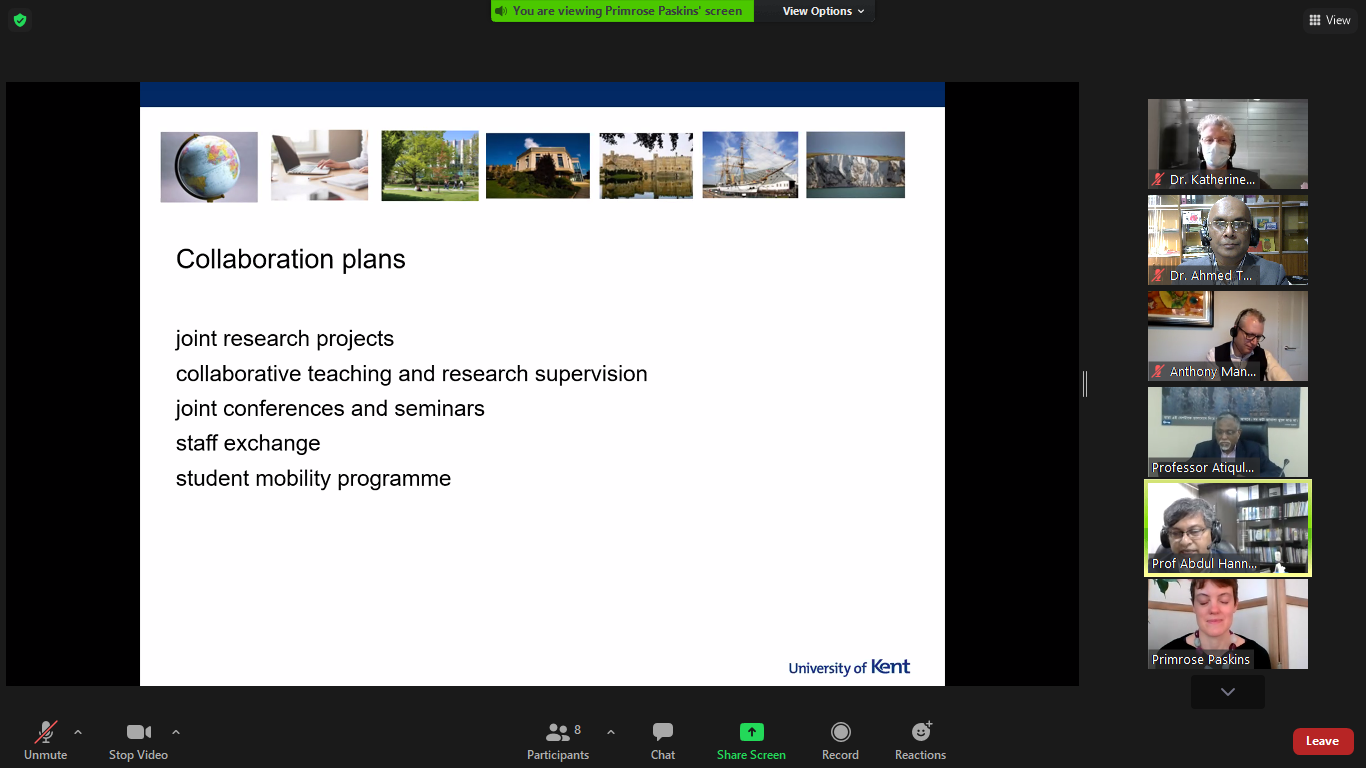Click the building at dusk image
The width and height of the screenshot is (1366, 768).
538,166
